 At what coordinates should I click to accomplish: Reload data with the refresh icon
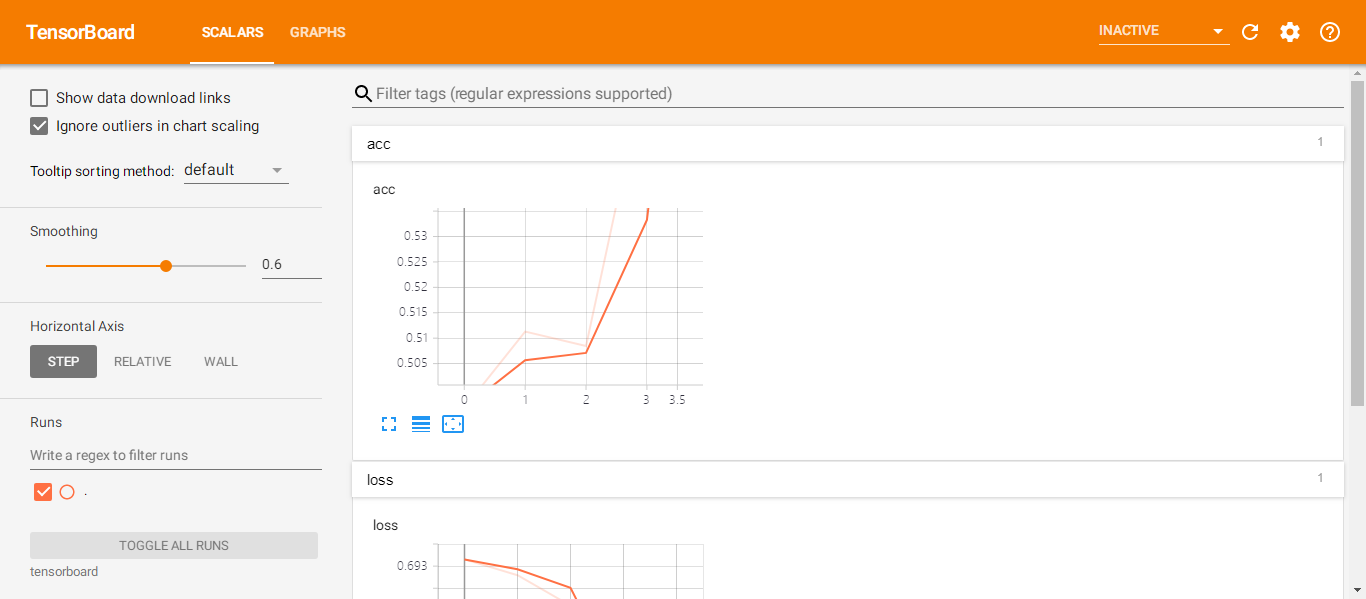1250,32
